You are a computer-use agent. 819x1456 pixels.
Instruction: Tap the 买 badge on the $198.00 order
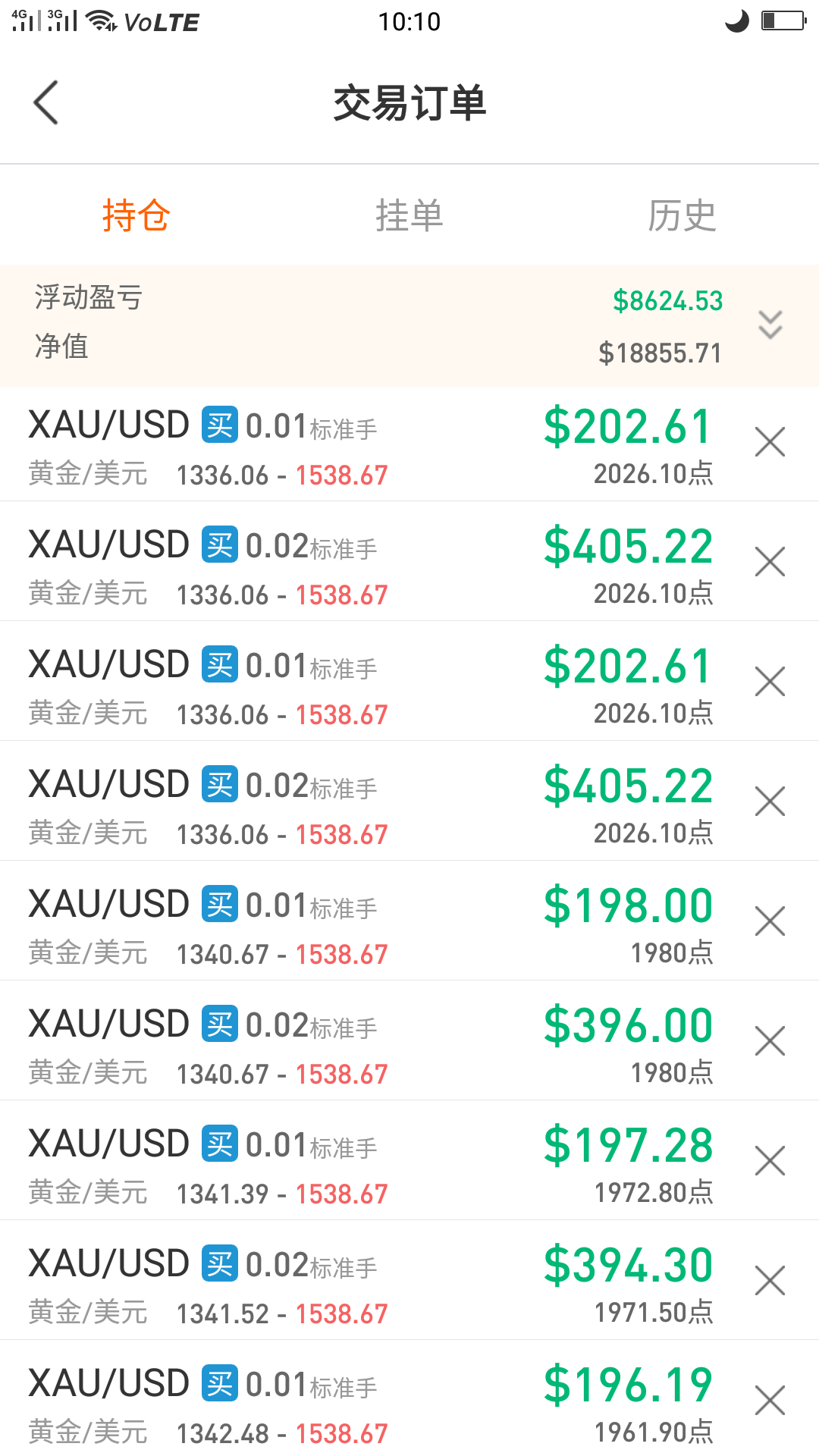coord(220,904)
